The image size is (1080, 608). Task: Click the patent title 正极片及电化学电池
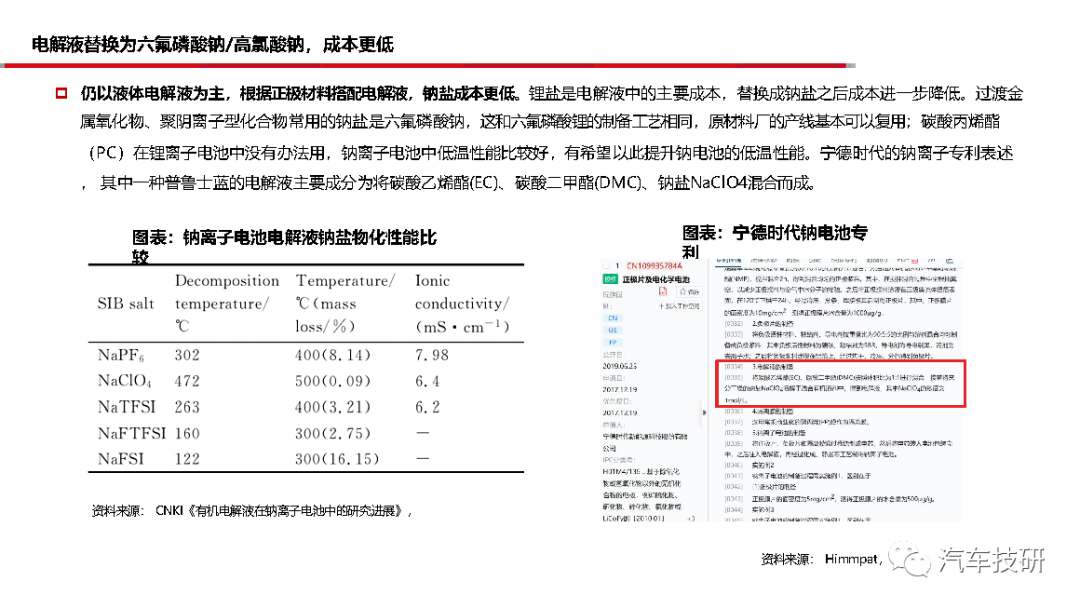pyautogui.click(x=656, y=280)
